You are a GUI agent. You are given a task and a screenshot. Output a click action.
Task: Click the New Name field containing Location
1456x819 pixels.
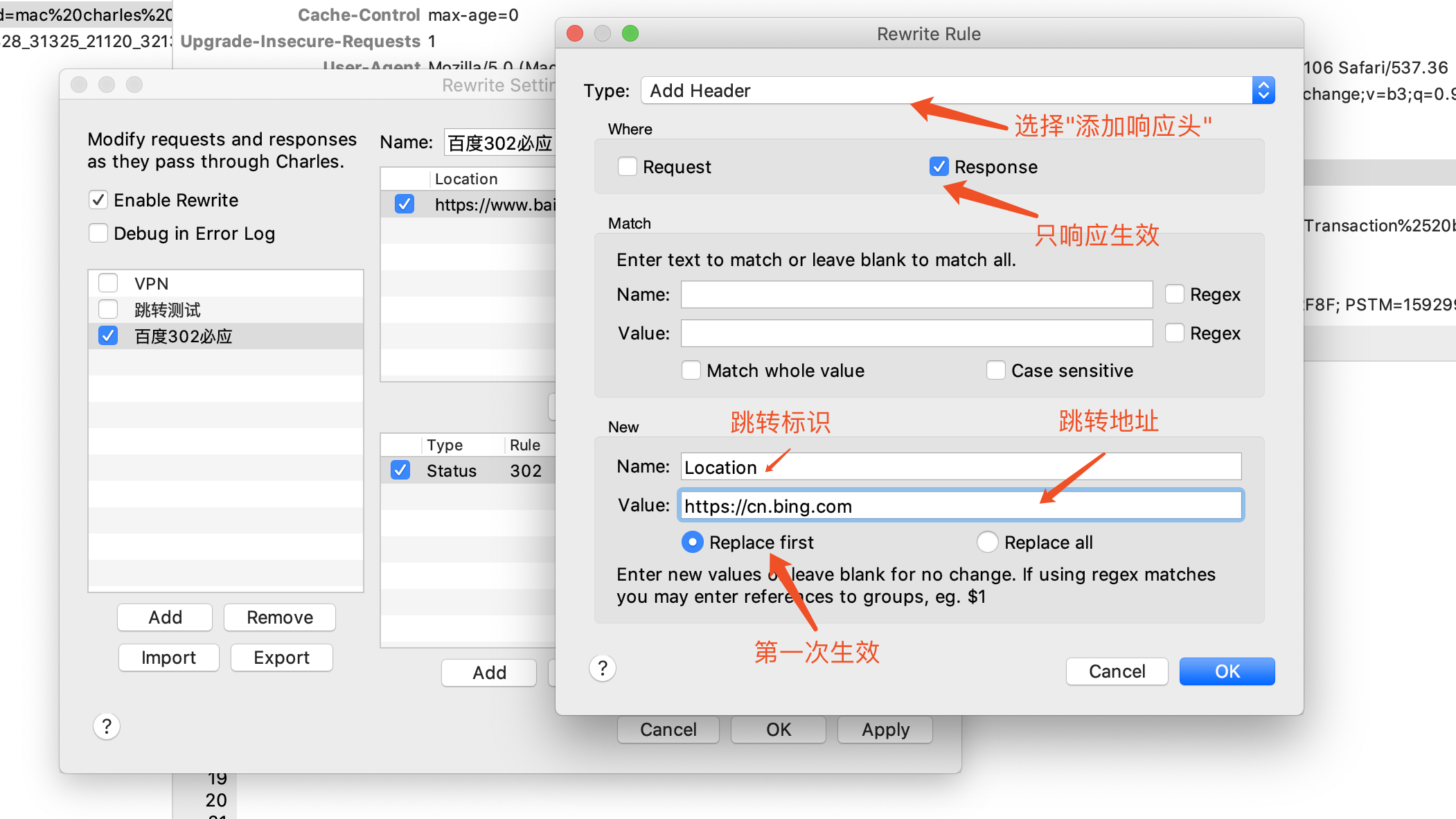(x=961, y=467)
